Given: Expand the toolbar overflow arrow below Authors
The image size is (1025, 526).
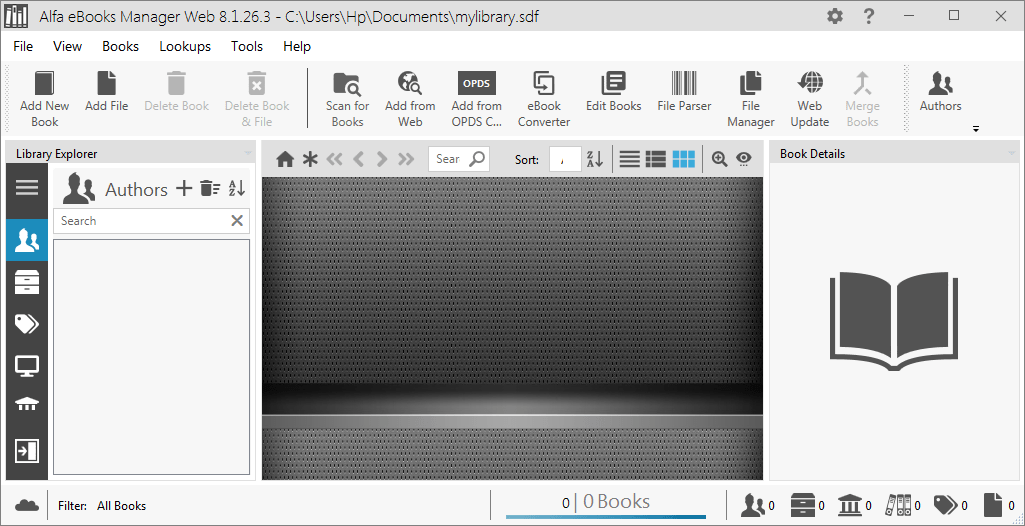Looking at the screenshot, I should (976, 129).
